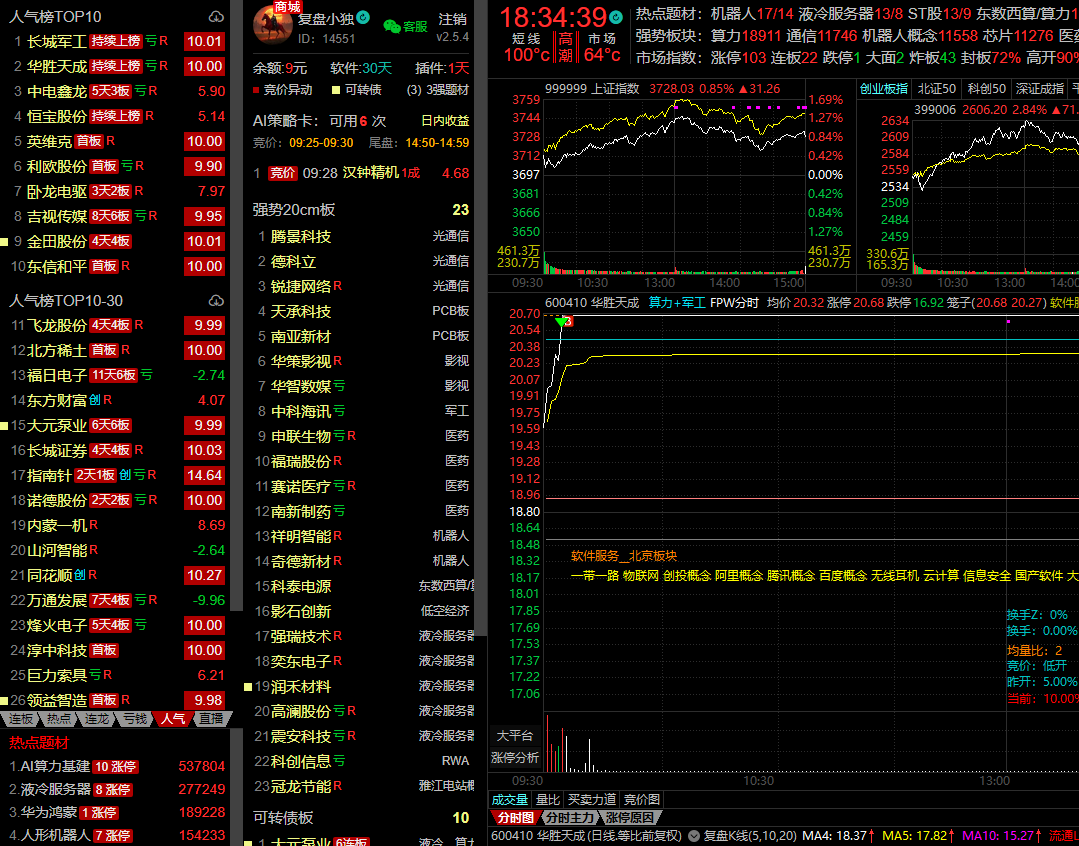The height and width of the screenshot is (846, 1079).
Task: Click the 大平台 button
Action: [x=515, y=736]
